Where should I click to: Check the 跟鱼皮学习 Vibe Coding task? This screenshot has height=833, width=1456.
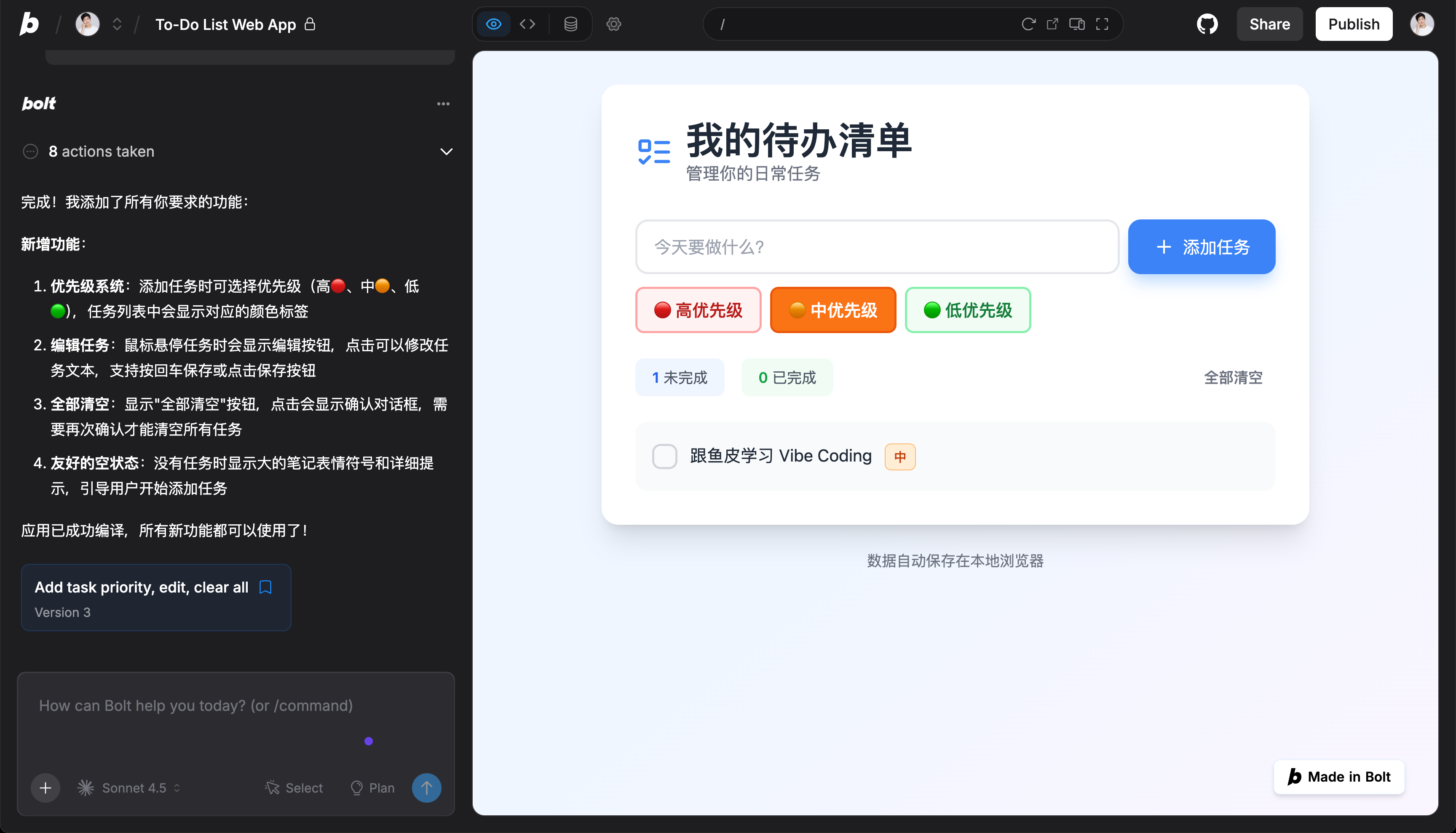tap(664, 456)
